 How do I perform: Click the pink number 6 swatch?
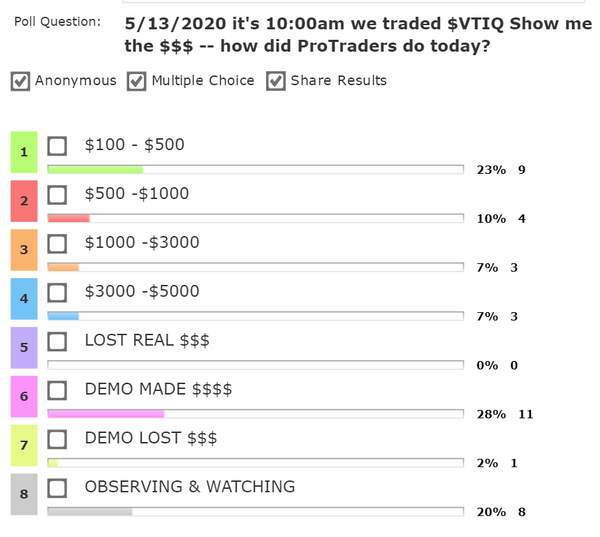click(x=23, y=397)
